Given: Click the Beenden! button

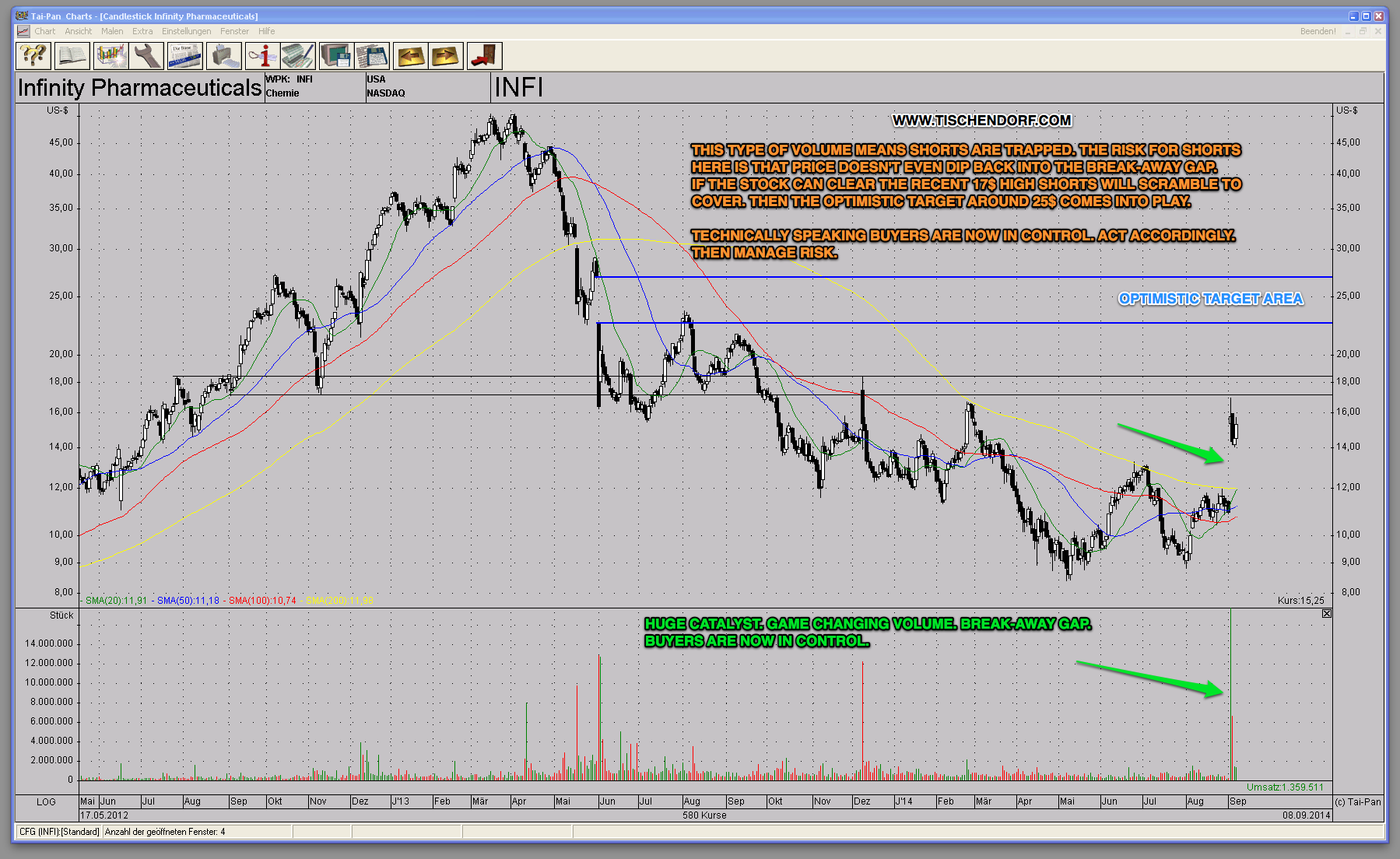Looking at the screenshot, I should point(1318,31).
